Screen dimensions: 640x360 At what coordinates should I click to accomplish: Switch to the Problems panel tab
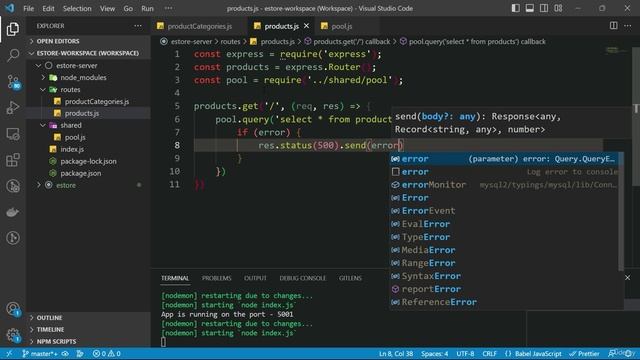pyautogui.click(x=216, y=278)
